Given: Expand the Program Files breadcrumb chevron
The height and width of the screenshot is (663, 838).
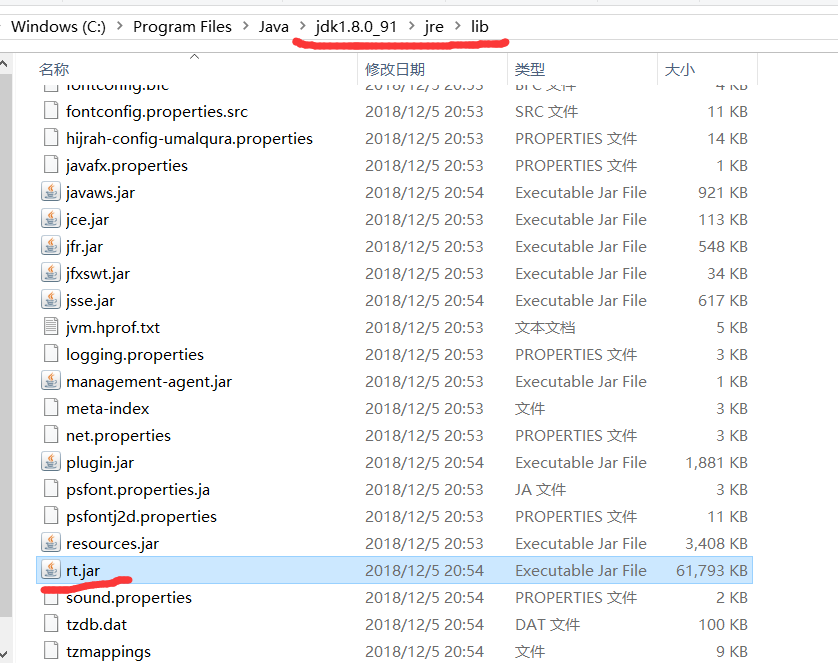Looking at the screenshot, I should click(245, 26).
